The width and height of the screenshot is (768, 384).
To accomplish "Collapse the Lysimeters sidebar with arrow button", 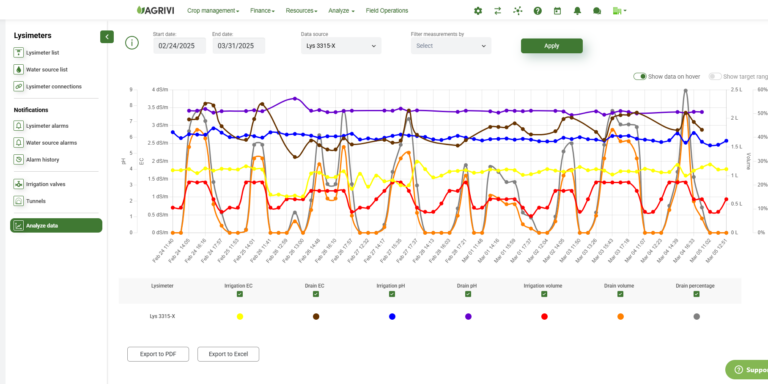I will 107,37.
